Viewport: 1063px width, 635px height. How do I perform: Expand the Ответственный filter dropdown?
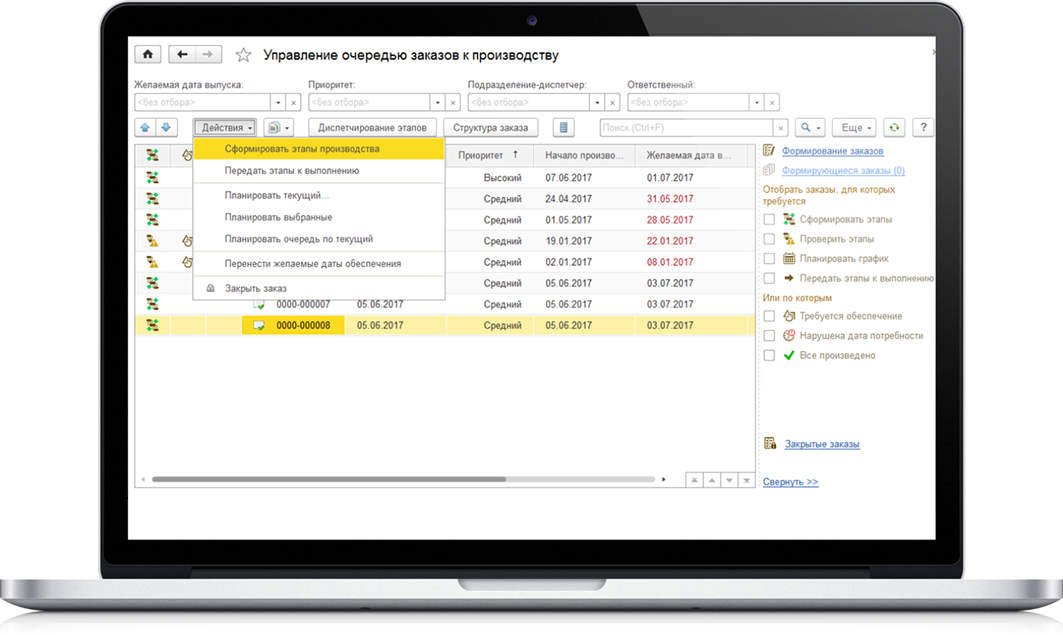(757, 102)
